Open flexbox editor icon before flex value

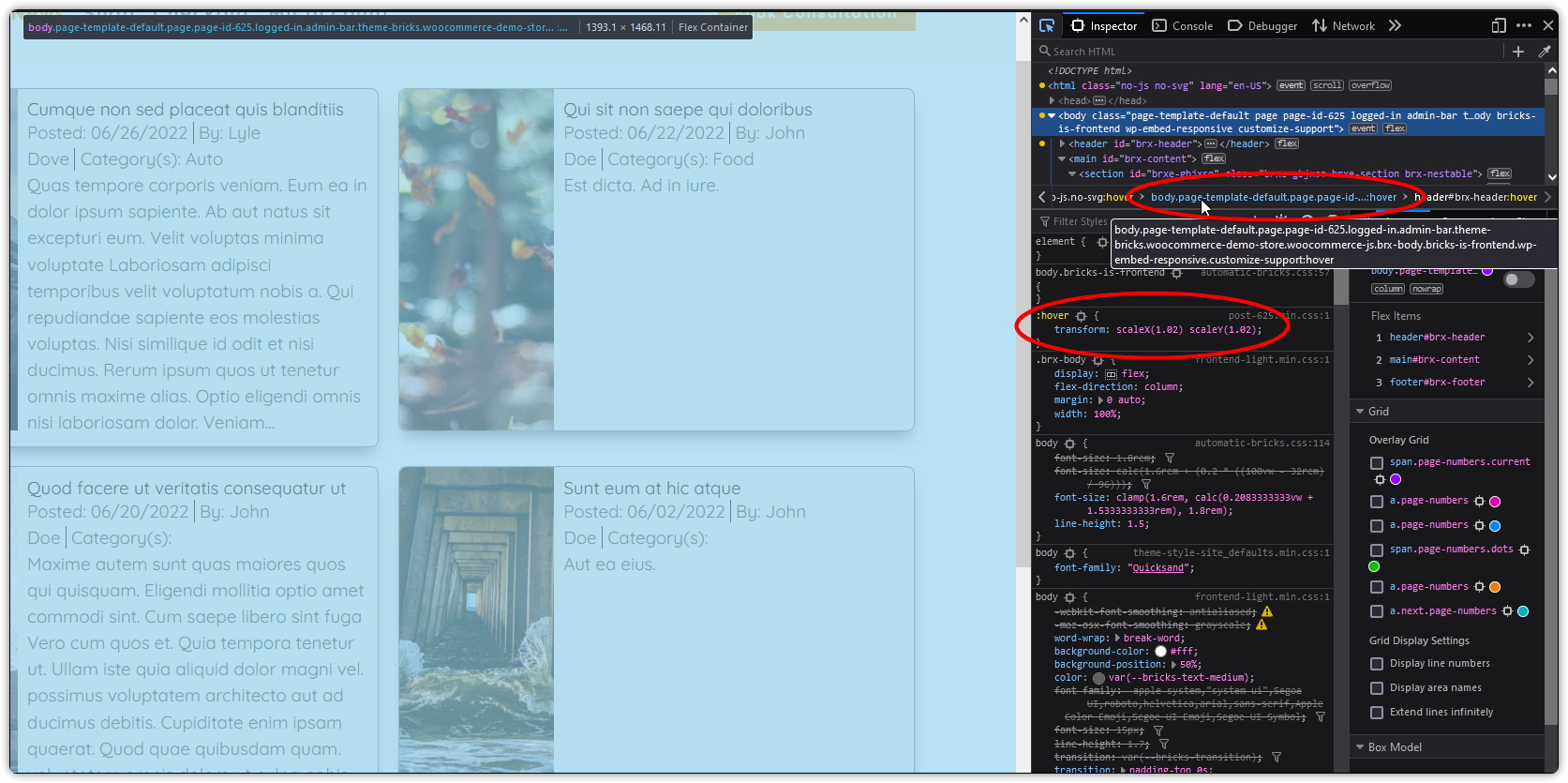[1112, 374]
